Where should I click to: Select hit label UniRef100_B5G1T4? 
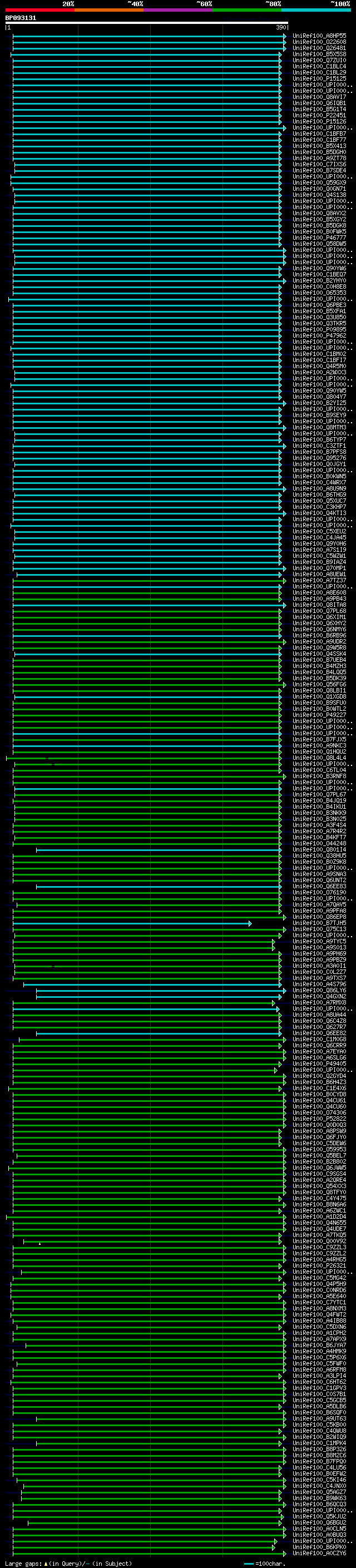tap(319, 109)
